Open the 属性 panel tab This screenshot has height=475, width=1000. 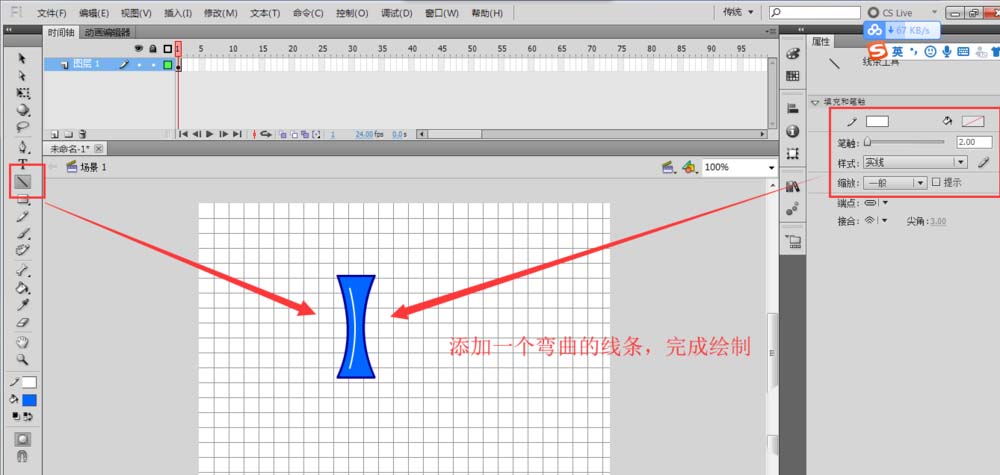(x=821, y=41)
